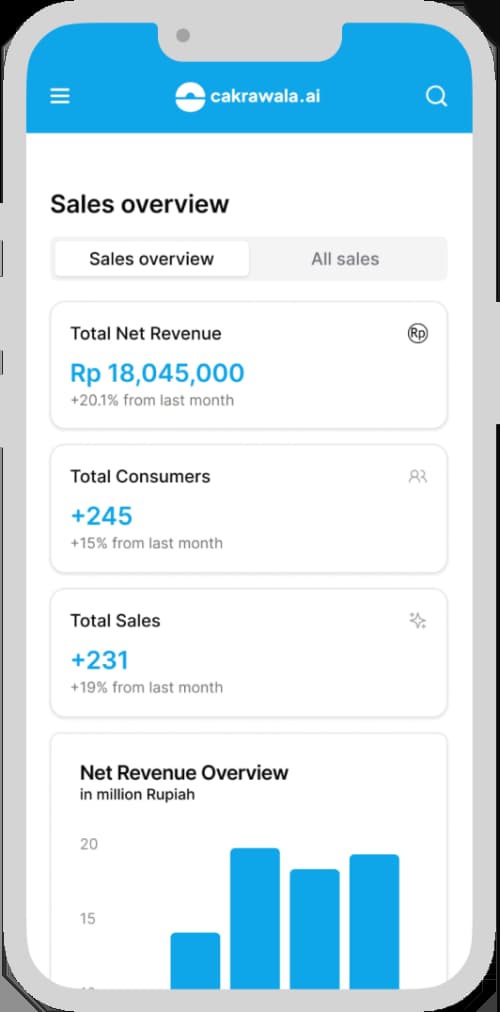Click the Net Revenue Overview heading
Screen dimensions: 500x1012
click(184, 773)
